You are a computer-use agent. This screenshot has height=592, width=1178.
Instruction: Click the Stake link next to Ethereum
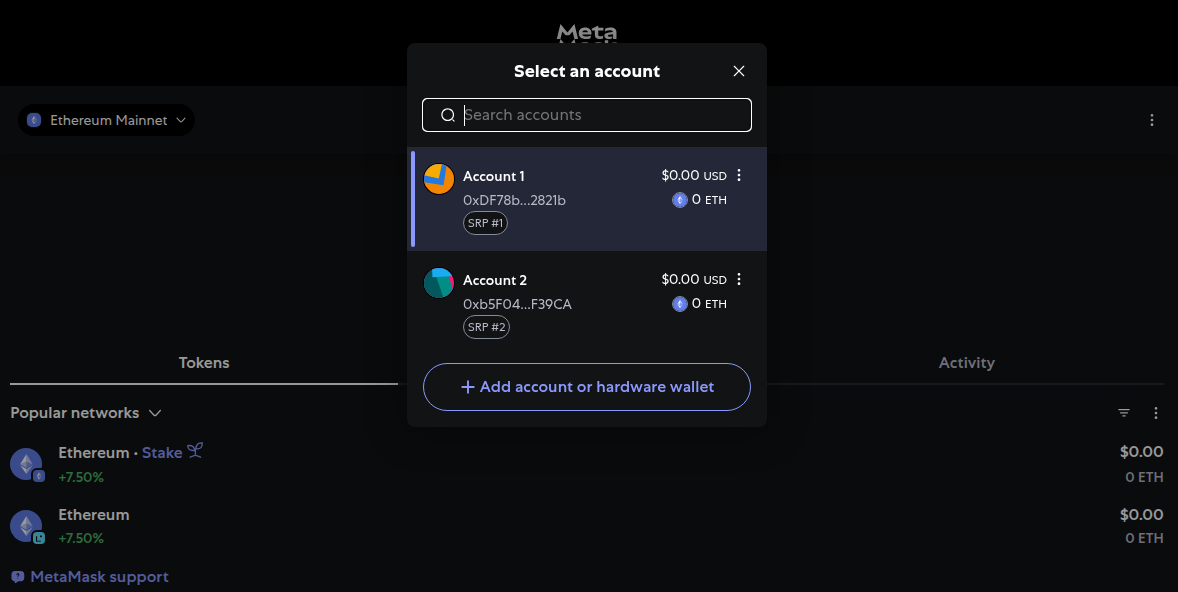click(162, 452)
